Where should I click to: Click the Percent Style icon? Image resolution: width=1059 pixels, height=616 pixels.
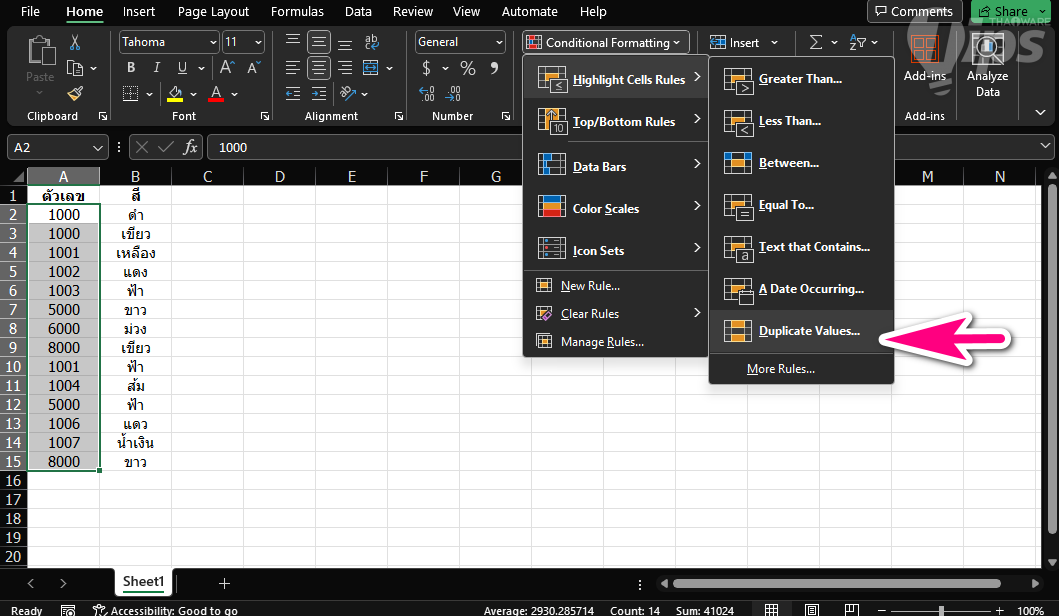coord(467,68)
